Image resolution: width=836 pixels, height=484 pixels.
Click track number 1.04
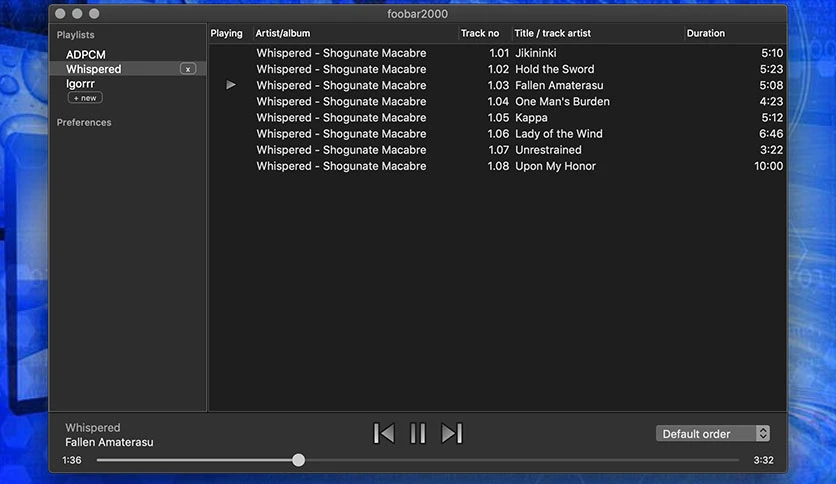[x=498, y=101]
